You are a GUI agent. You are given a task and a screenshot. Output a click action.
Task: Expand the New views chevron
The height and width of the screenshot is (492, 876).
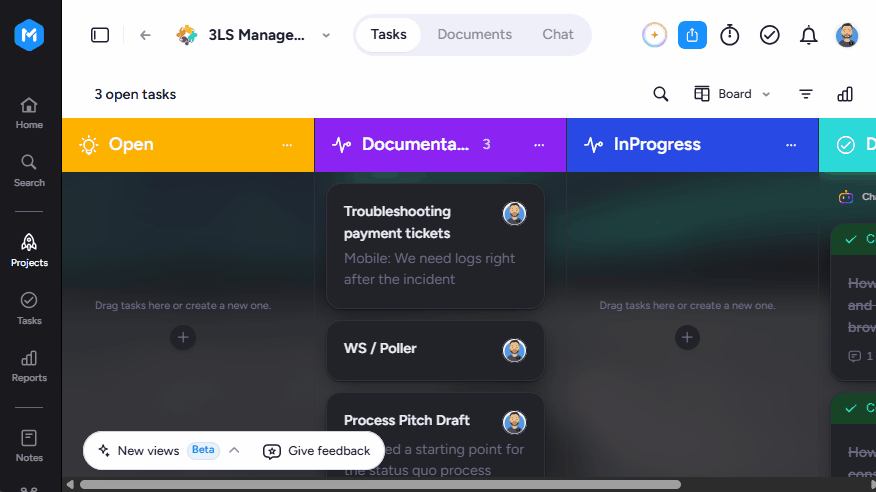(234, 450)
